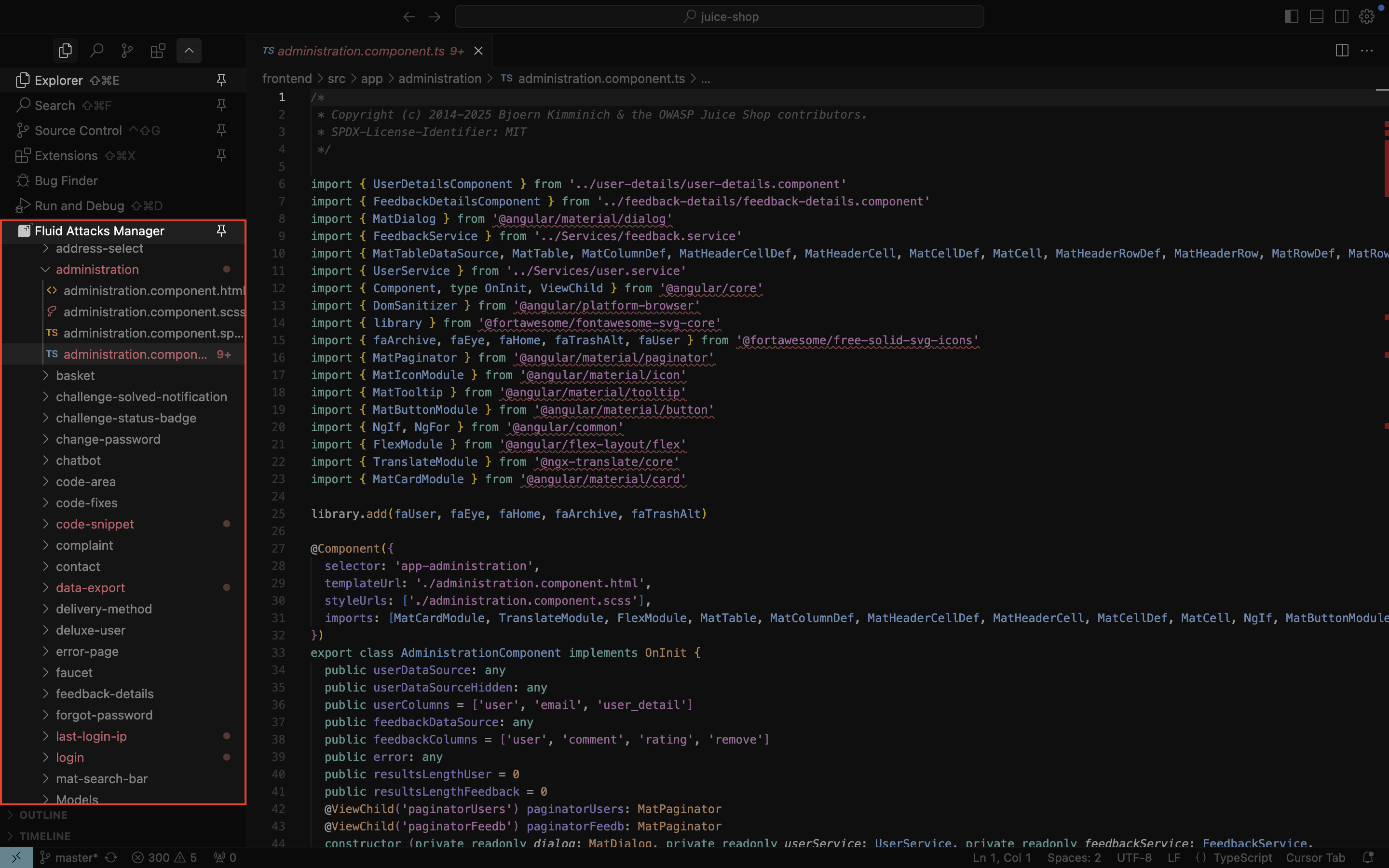
Task: Expand the OUTLINE section
Action: 123,815
